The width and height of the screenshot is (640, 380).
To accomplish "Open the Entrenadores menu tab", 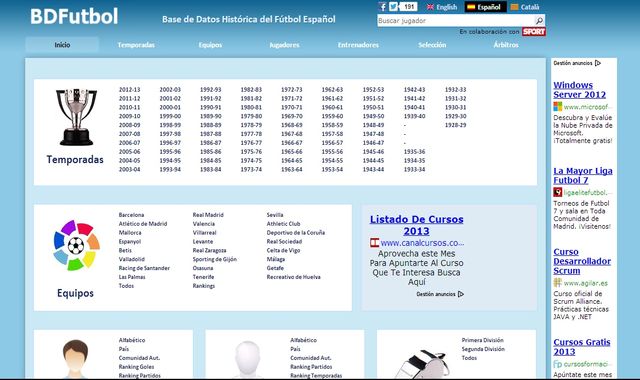I will click(358, 45).
